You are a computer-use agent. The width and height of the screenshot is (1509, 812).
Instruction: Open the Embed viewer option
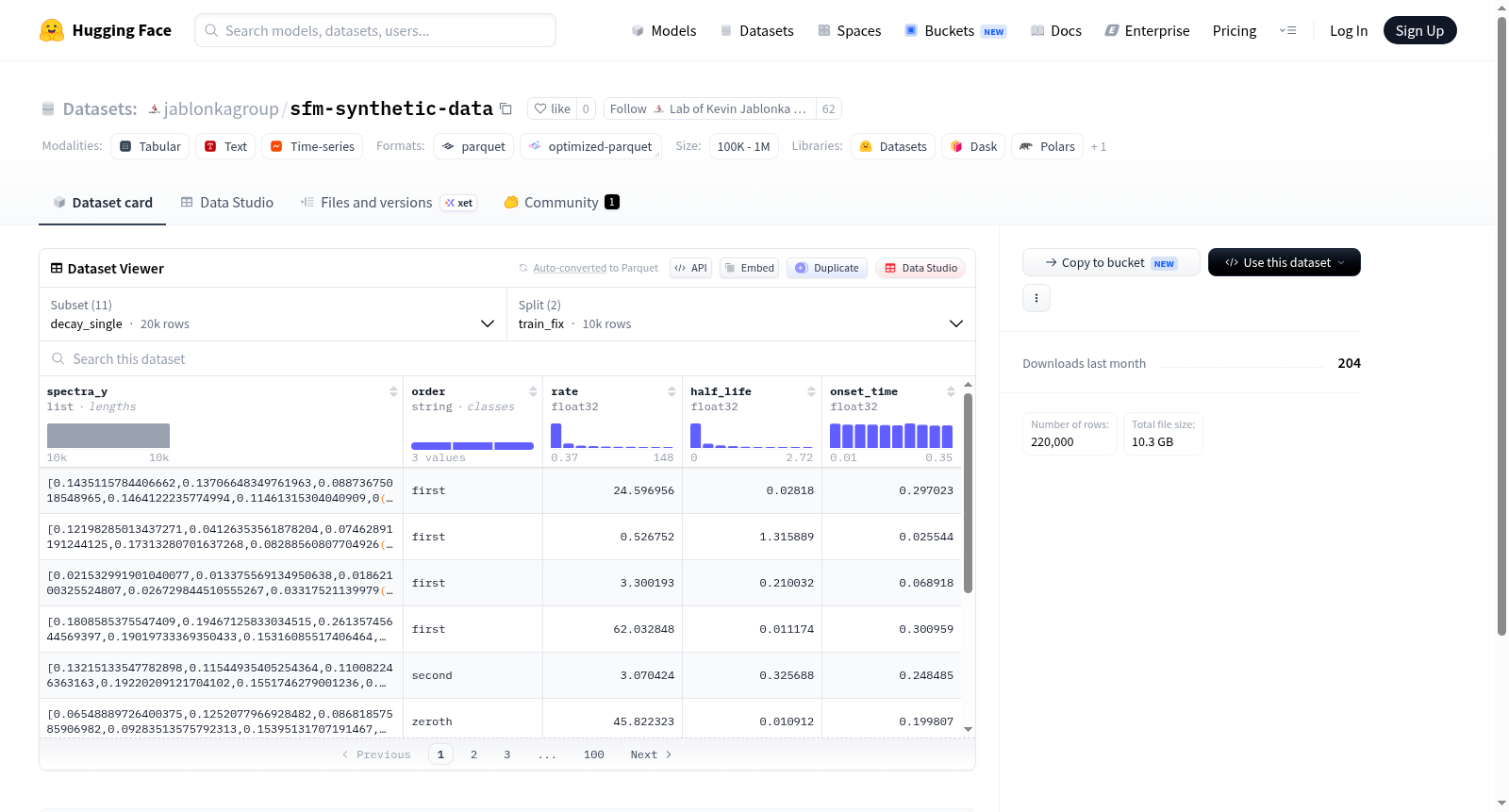pos(750,268)
